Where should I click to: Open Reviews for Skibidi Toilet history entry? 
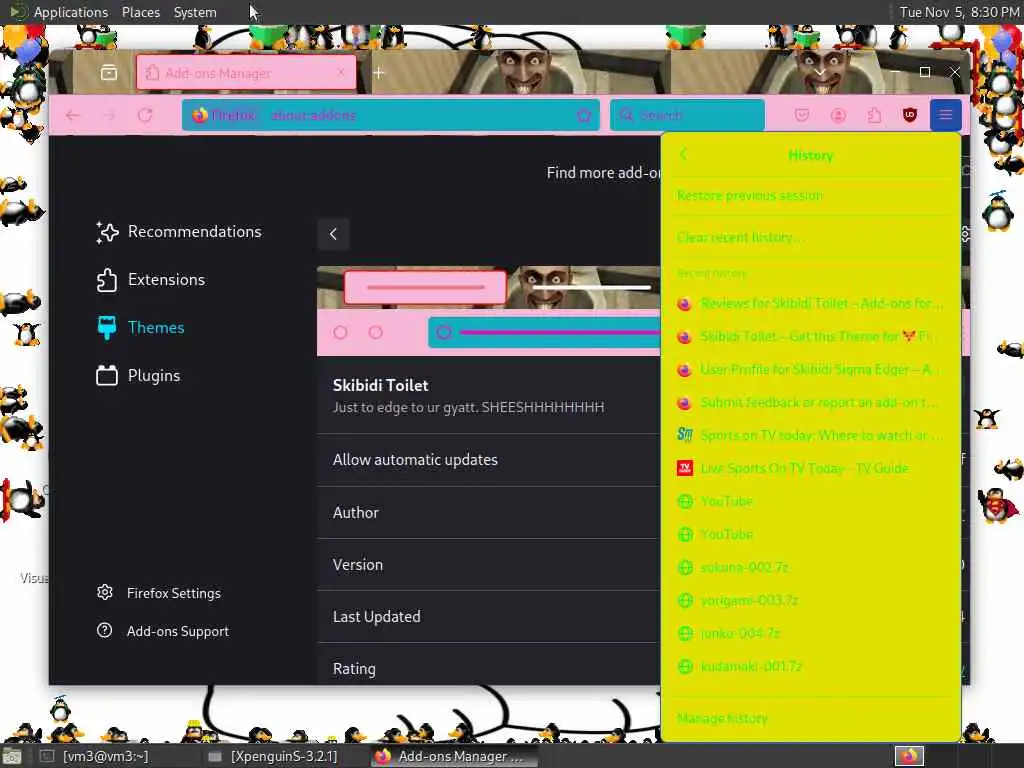pos(810,304)
